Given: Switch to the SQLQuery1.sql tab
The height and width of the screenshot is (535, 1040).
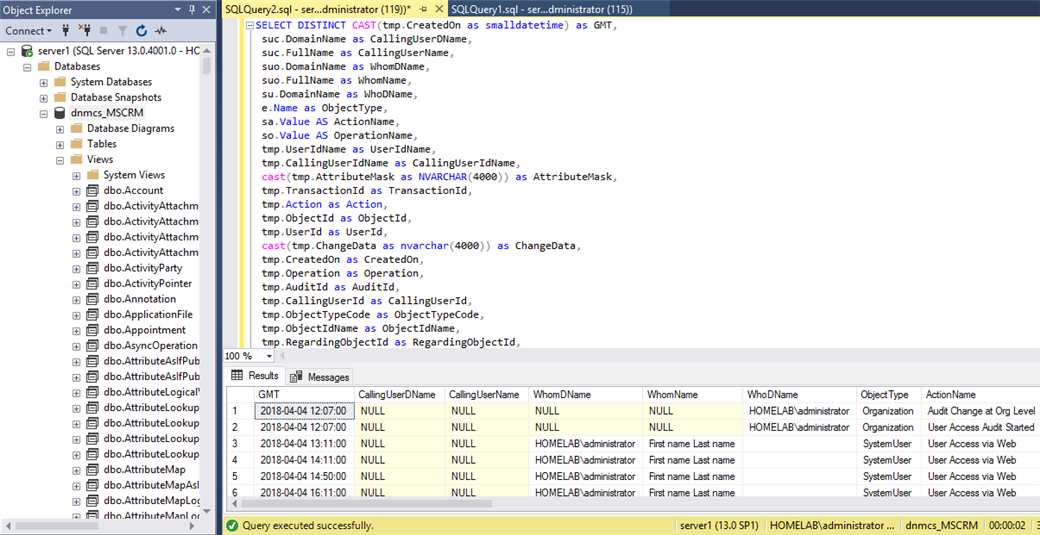Looking at the screenshot, I should (x=541, y=9).
